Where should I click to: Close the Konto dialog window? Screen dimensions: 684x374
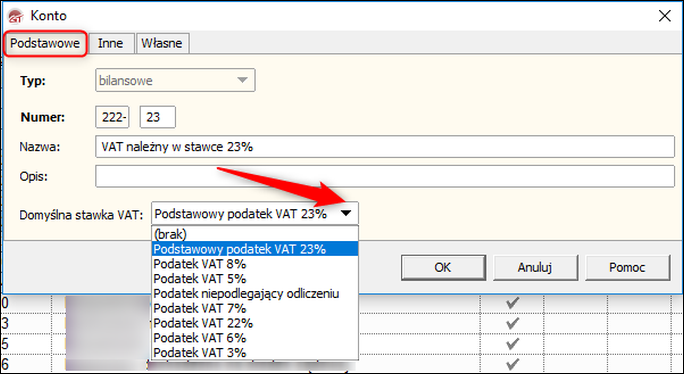664,16
